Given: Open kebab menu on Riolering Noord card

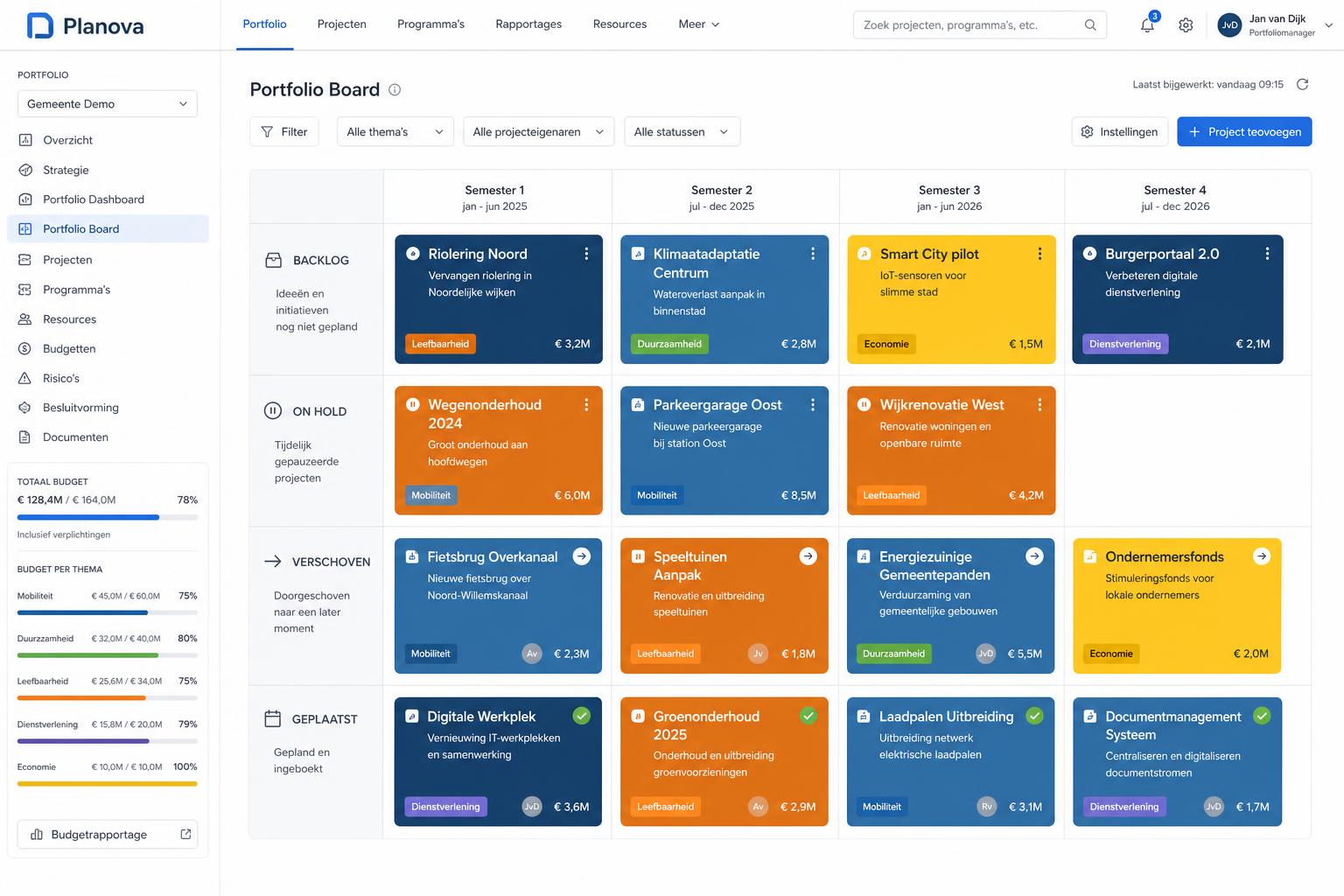Looking at the screenshot, I should pyautogui.click(x=586, y=254).
